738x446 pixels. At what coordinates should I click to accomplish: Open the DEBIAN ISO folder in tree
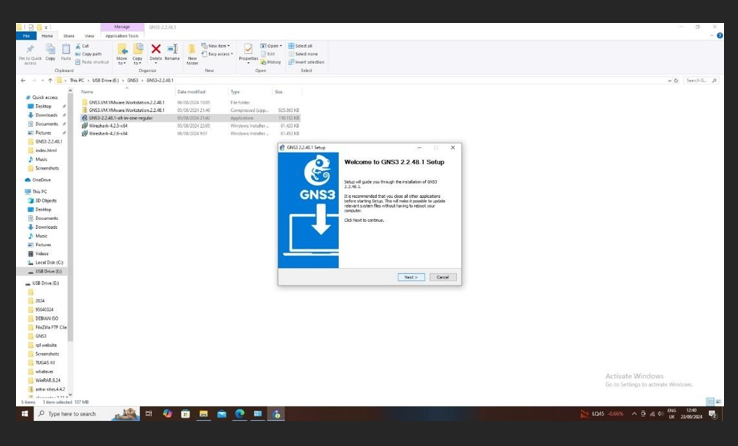[x=46, y=319]
